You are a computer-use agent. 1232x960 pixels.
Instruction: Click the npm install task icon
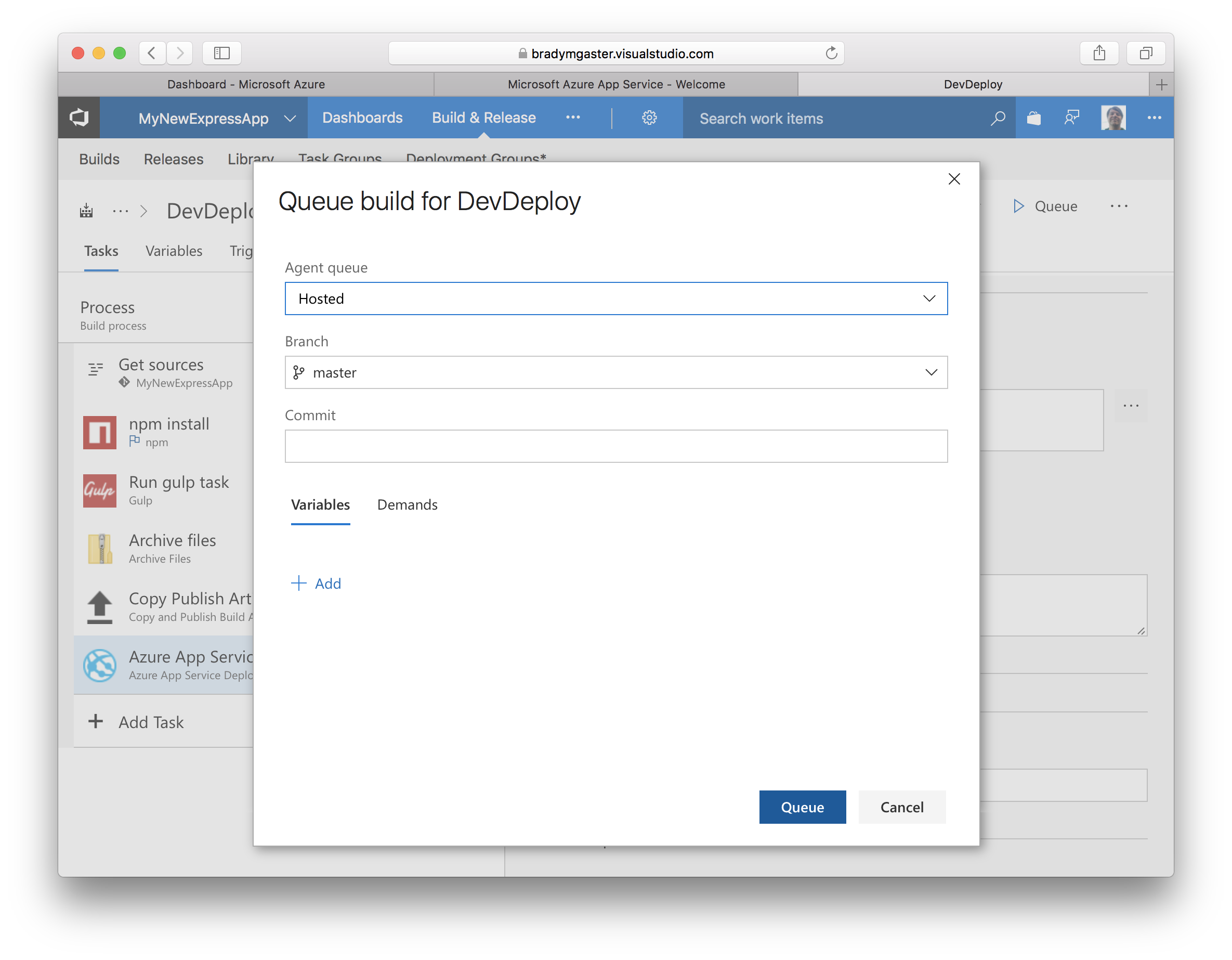(100, 432)
